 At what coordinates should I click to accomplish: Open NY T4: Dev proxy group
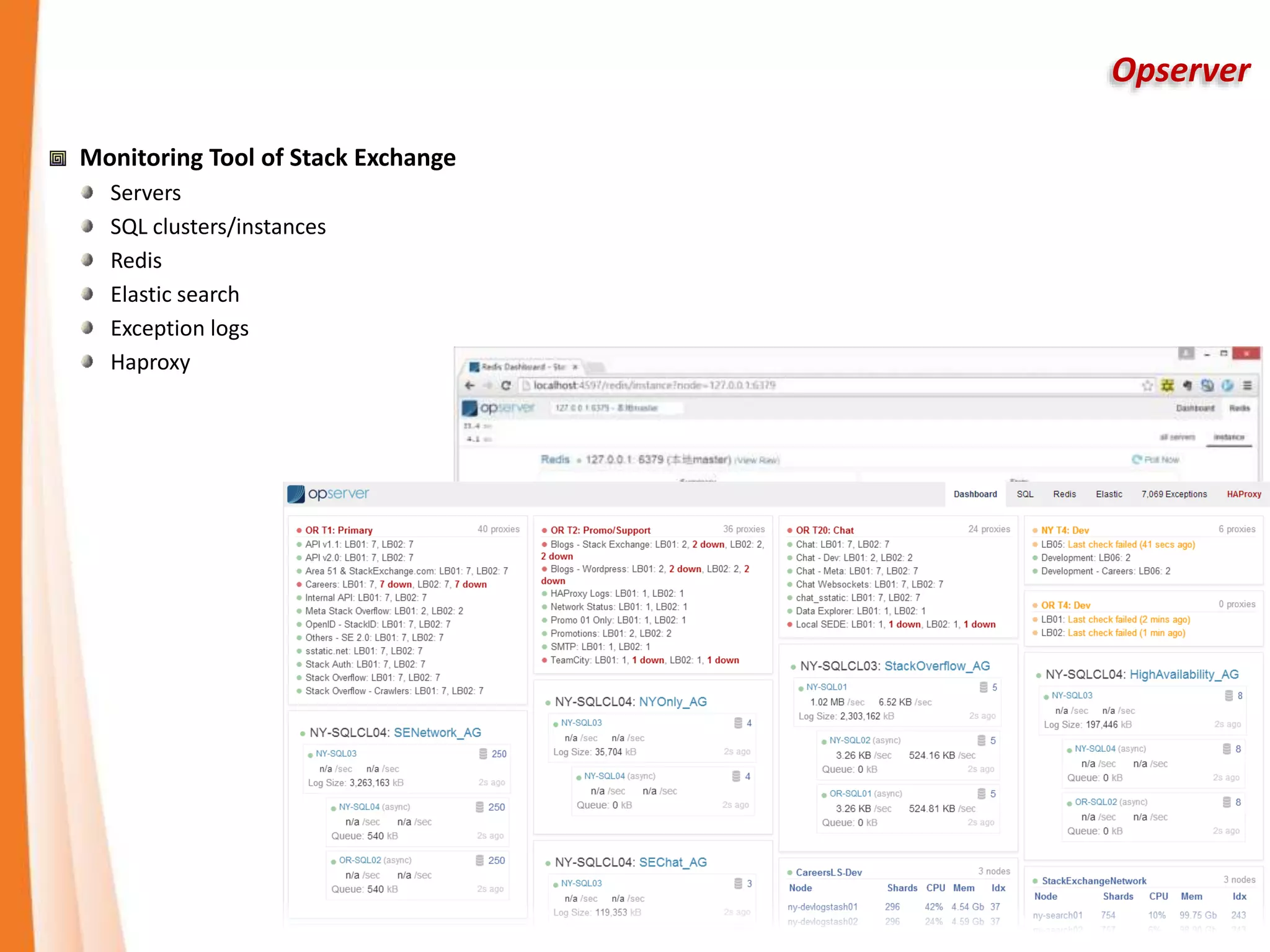(x=1065, y=531)
